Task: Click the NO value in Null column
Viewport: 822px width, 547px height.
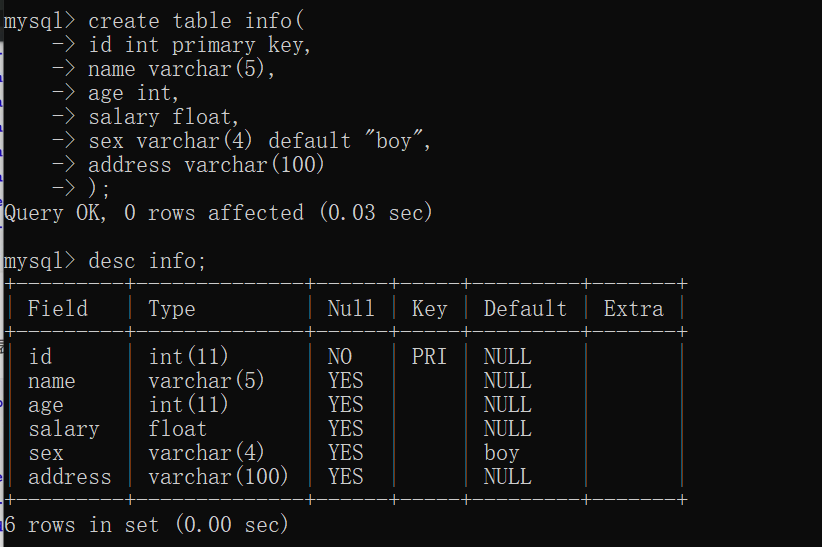Action: coord(340,357)
